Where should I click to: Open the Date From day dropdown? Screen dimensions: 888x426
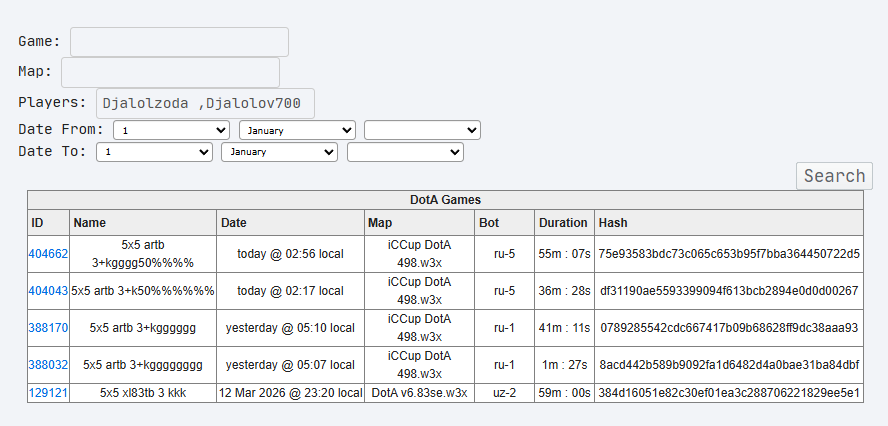tap(171, 130)
